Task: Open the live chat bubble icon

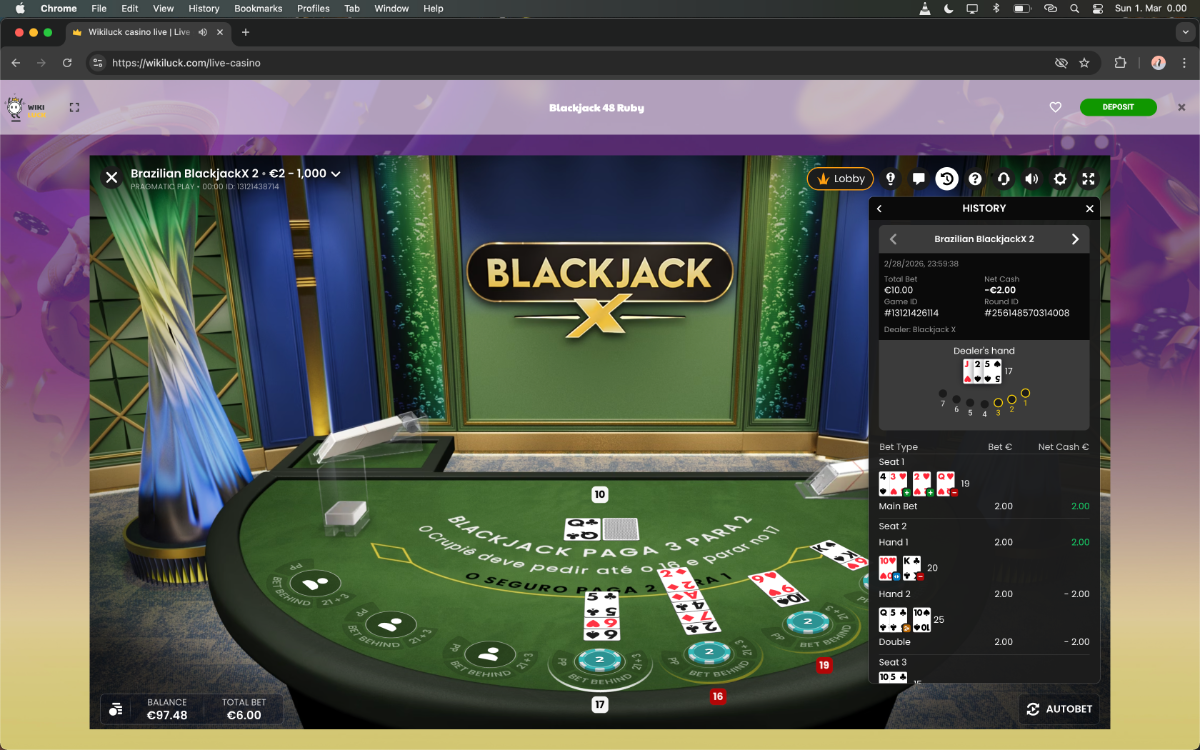Action: (918, 179)
